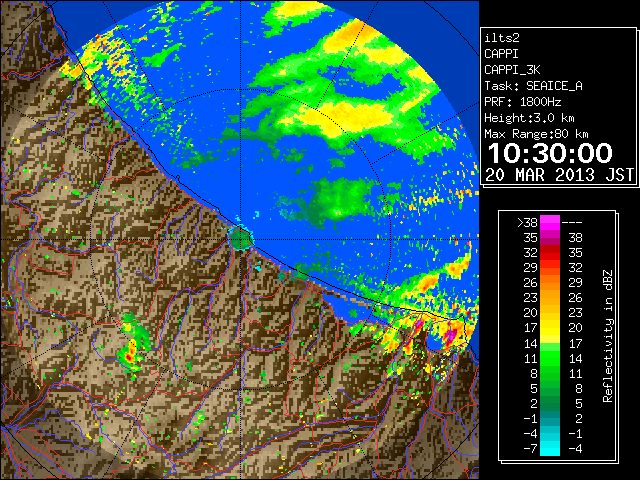Pick the yellow legend band beside 17

point(550,328)
